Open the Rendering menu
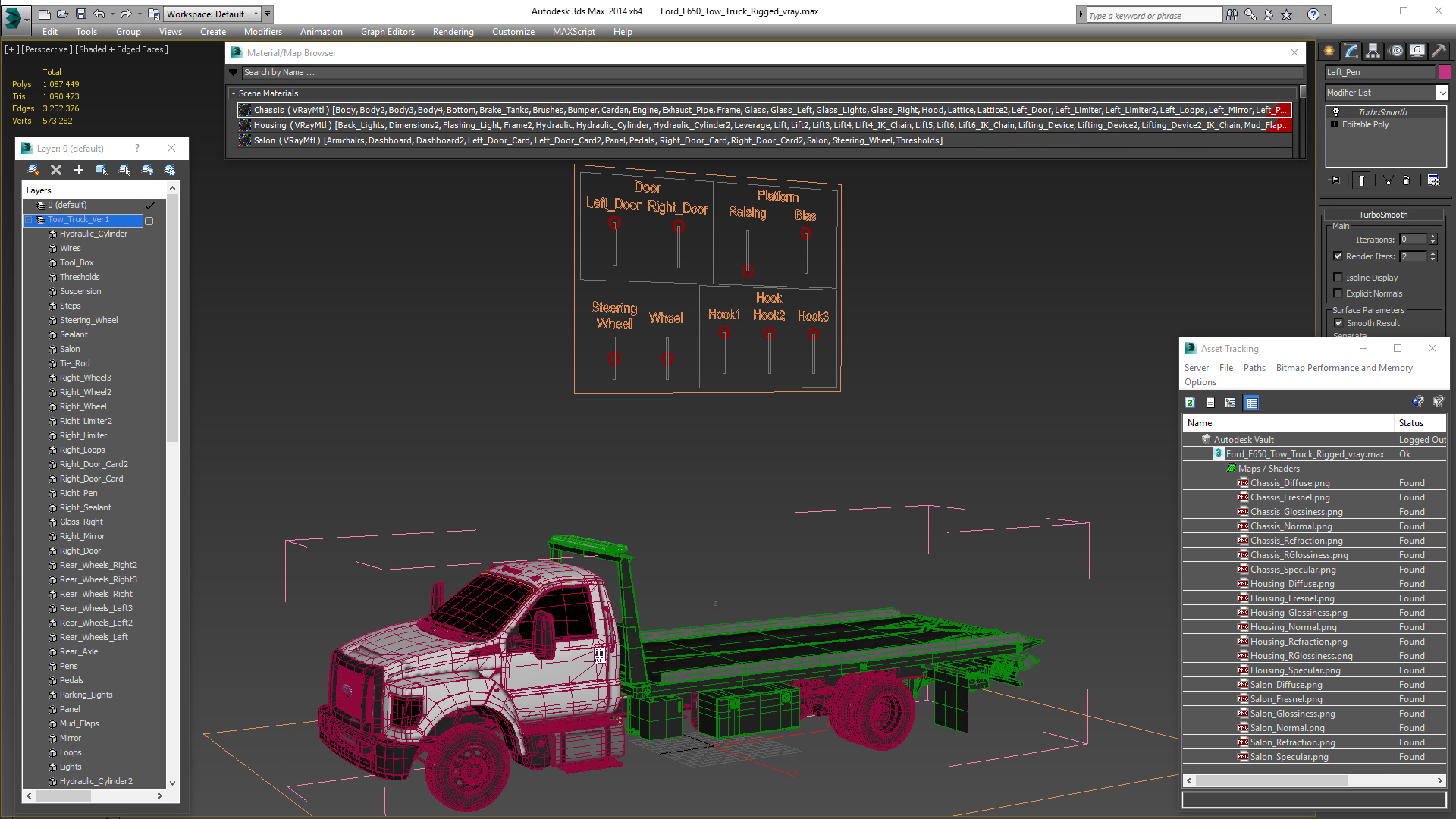Screen dimensions: 1456x819 click(x=453, y=32)
